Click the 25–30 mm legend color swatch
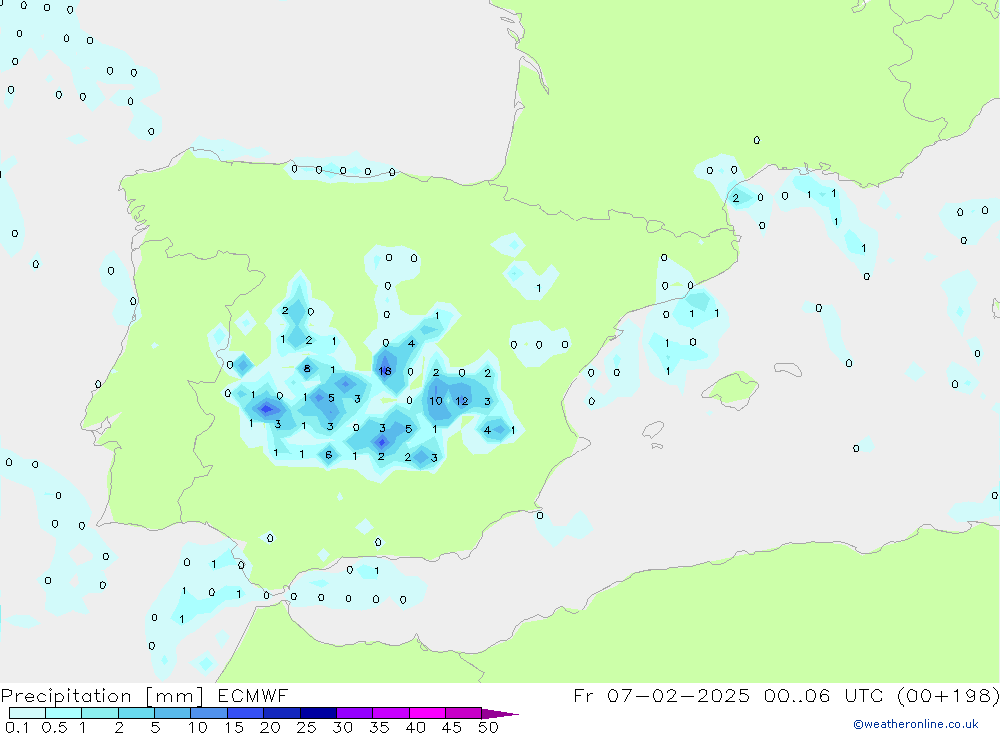Screen dimensions: 1000x733 318,713
